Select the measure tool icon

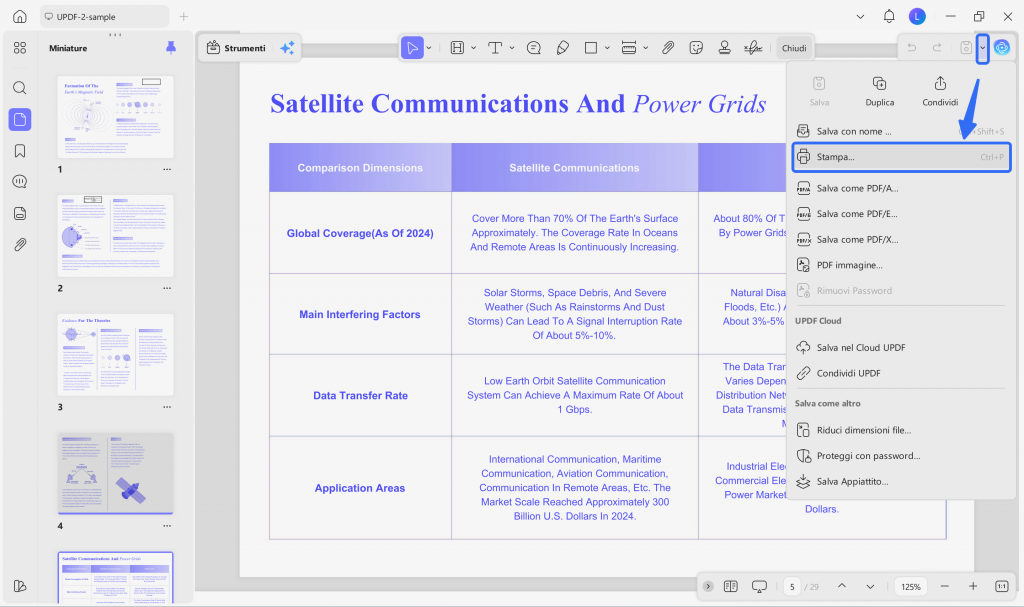coord(629,48)
